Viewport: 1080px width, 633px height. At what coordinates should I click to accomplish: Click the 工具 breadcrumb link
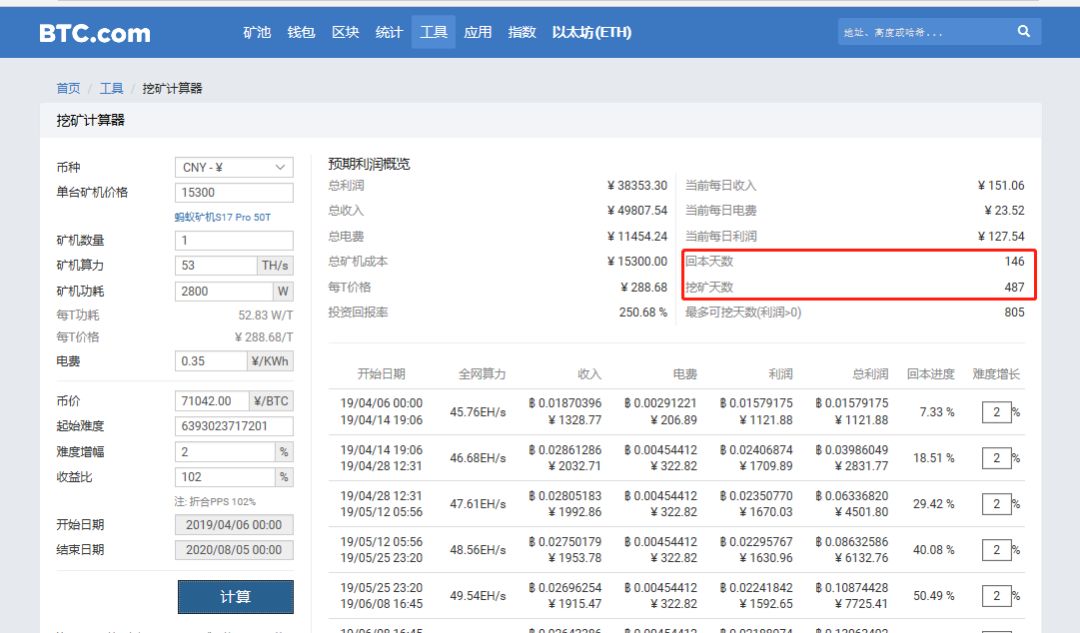point(111,89)
